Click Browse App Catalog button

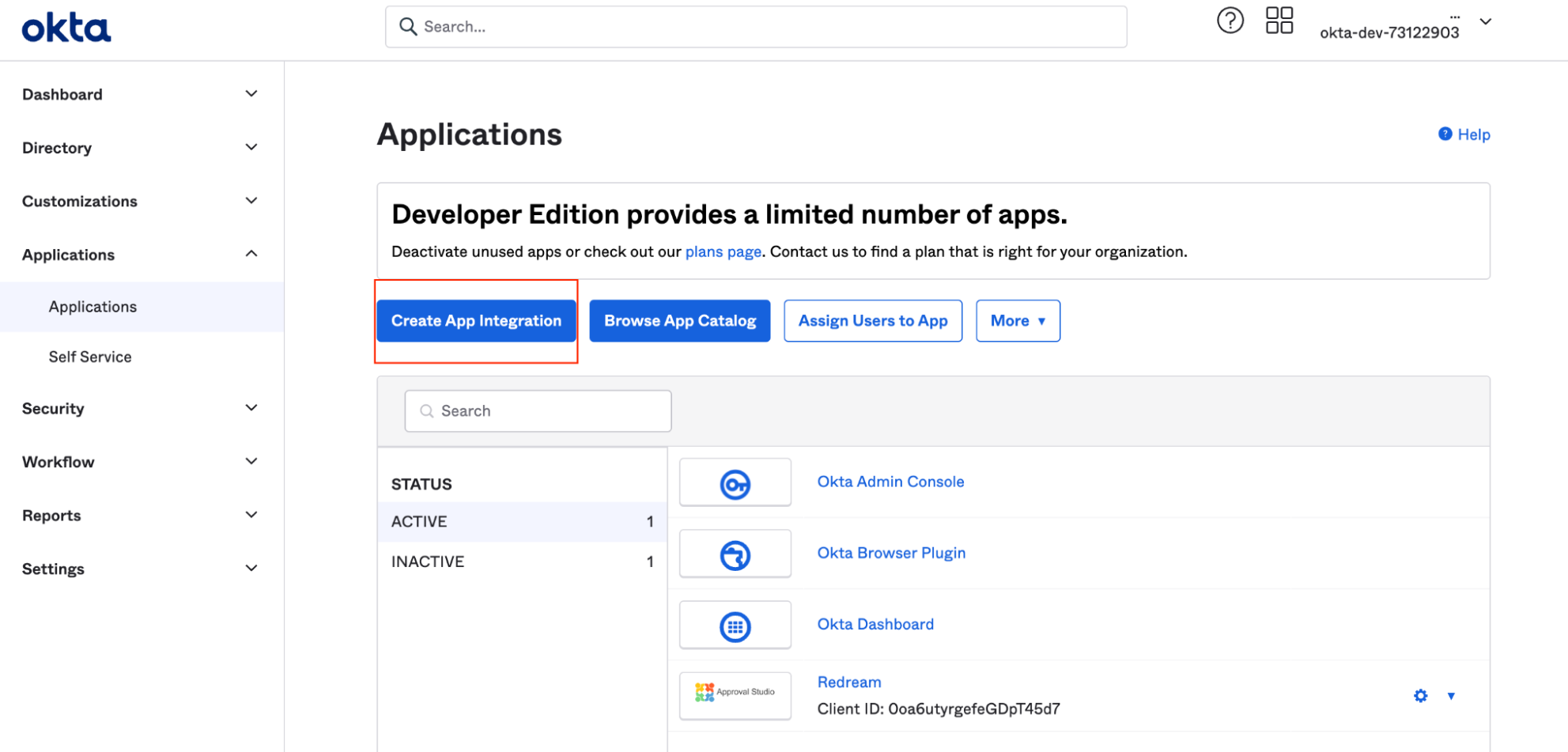680,321
